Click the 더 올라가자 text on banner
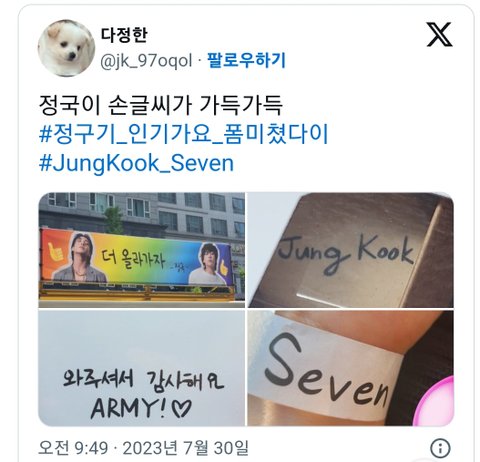Screen dimensions: 480x462 [x=133, y=259]
